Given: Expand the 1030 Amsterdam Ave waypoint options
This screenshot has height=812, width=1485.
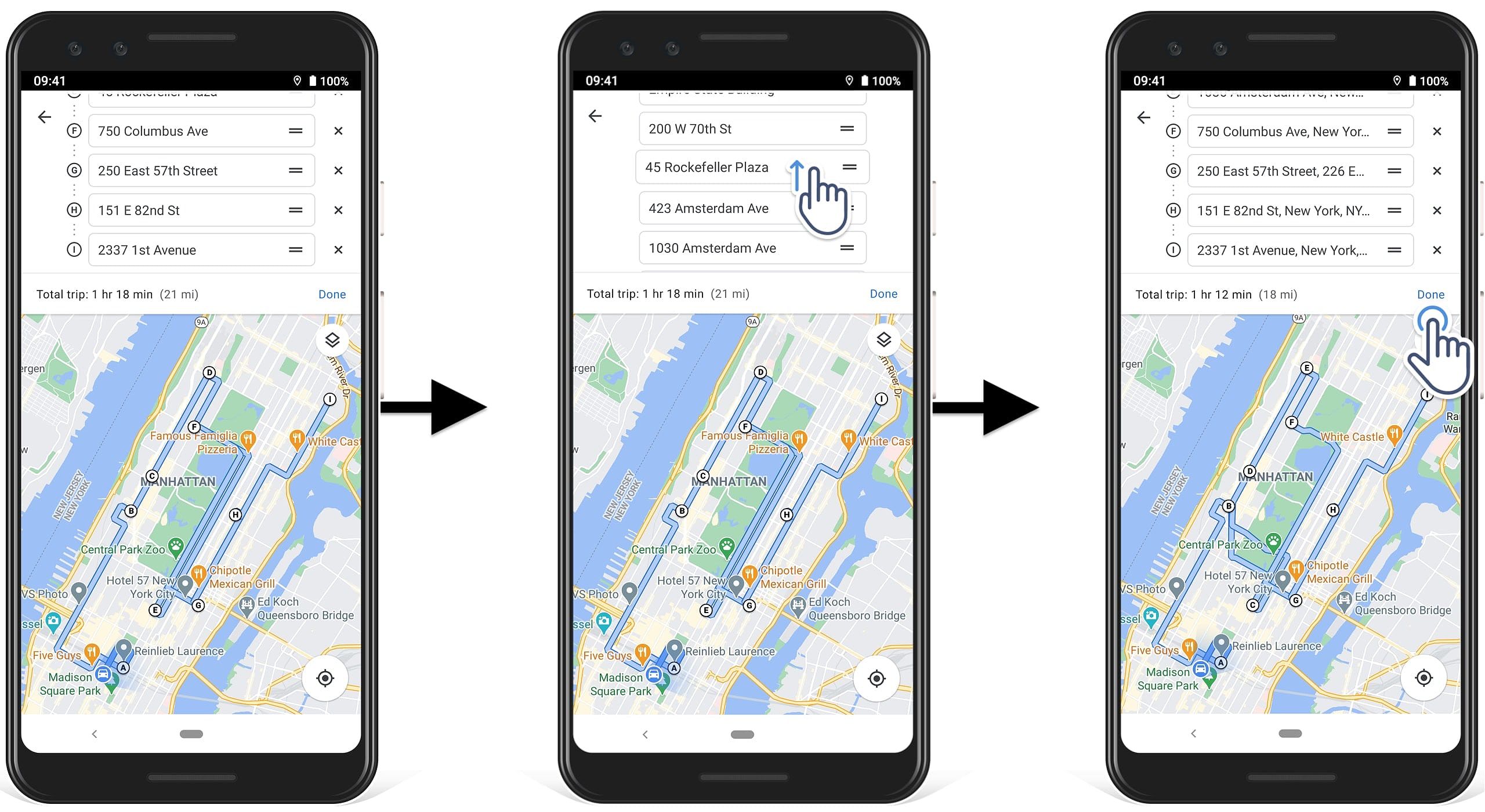Looking at the screenshot, I should pyautogui.click(x=848, y=248).
